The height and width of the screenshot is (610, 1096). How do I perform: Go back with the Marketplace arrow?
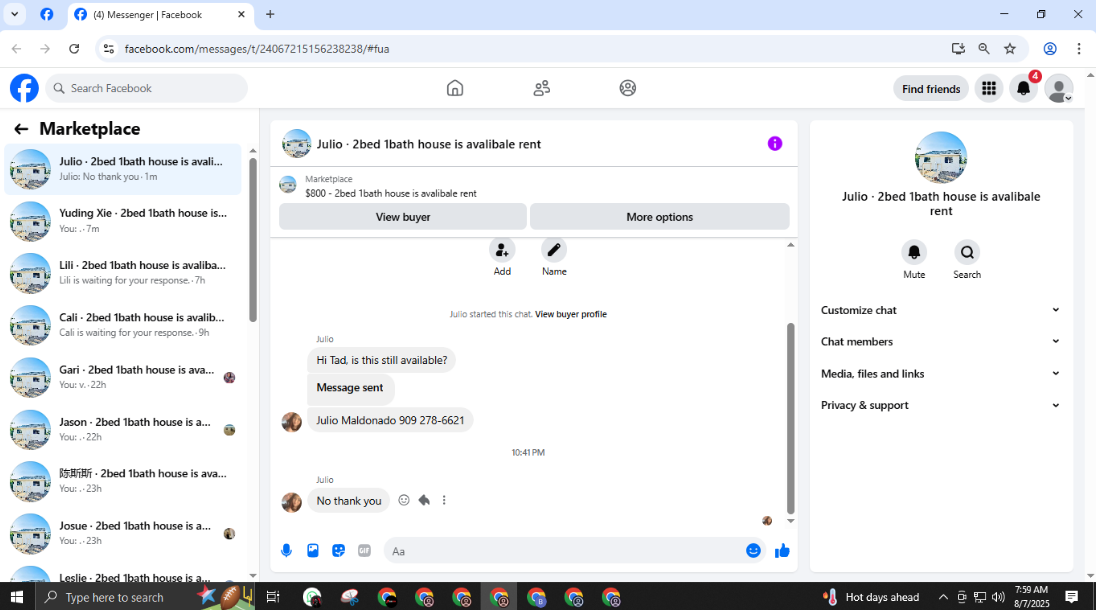click(x=21, y=129)
